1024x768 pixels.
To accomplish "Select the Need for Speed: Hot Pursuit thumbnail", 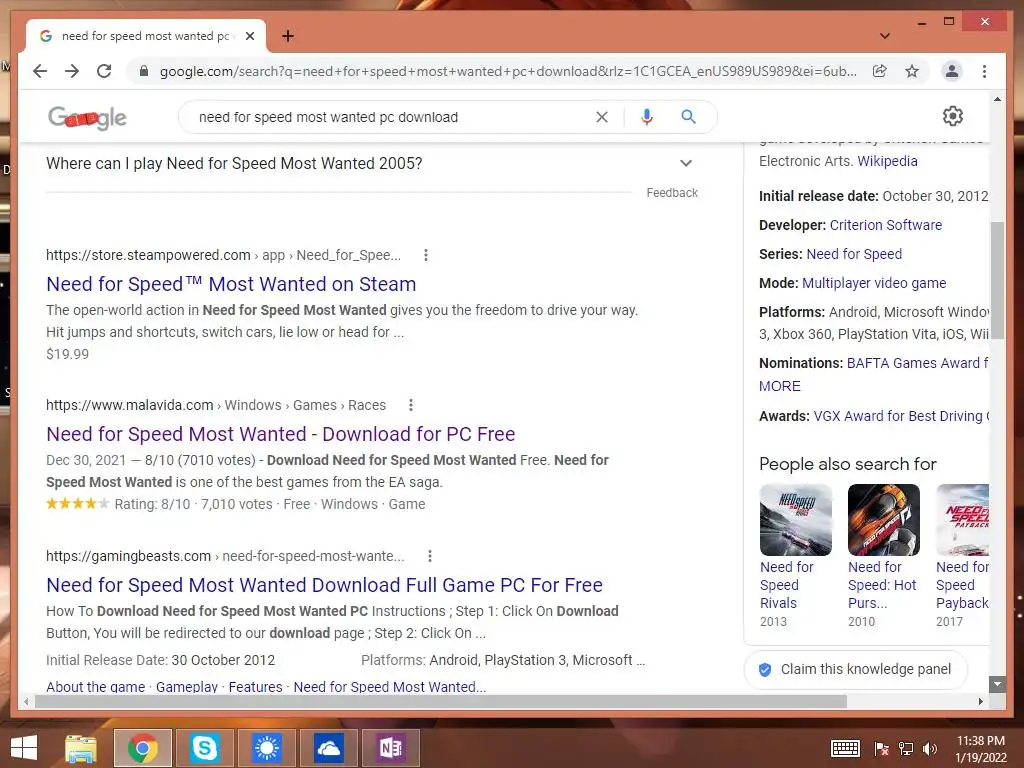I will 884,520.
